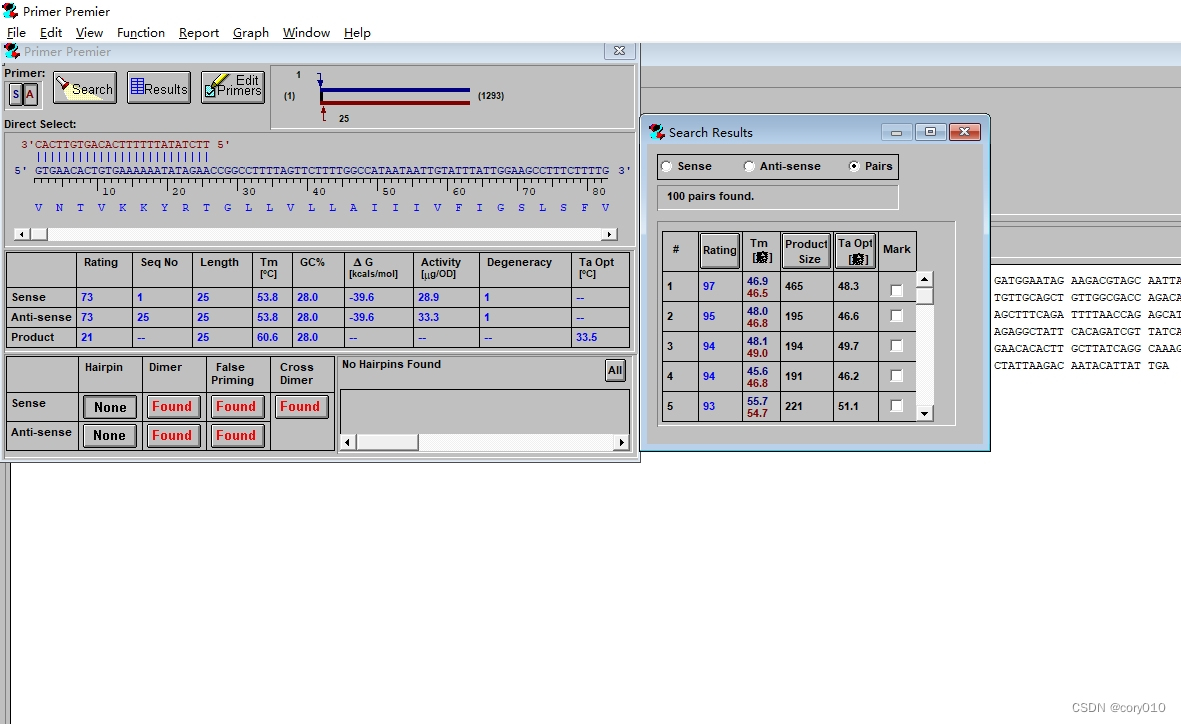Click results list vertical scroll thumb
The image size is (1181, 724).
tap(925, 295)
